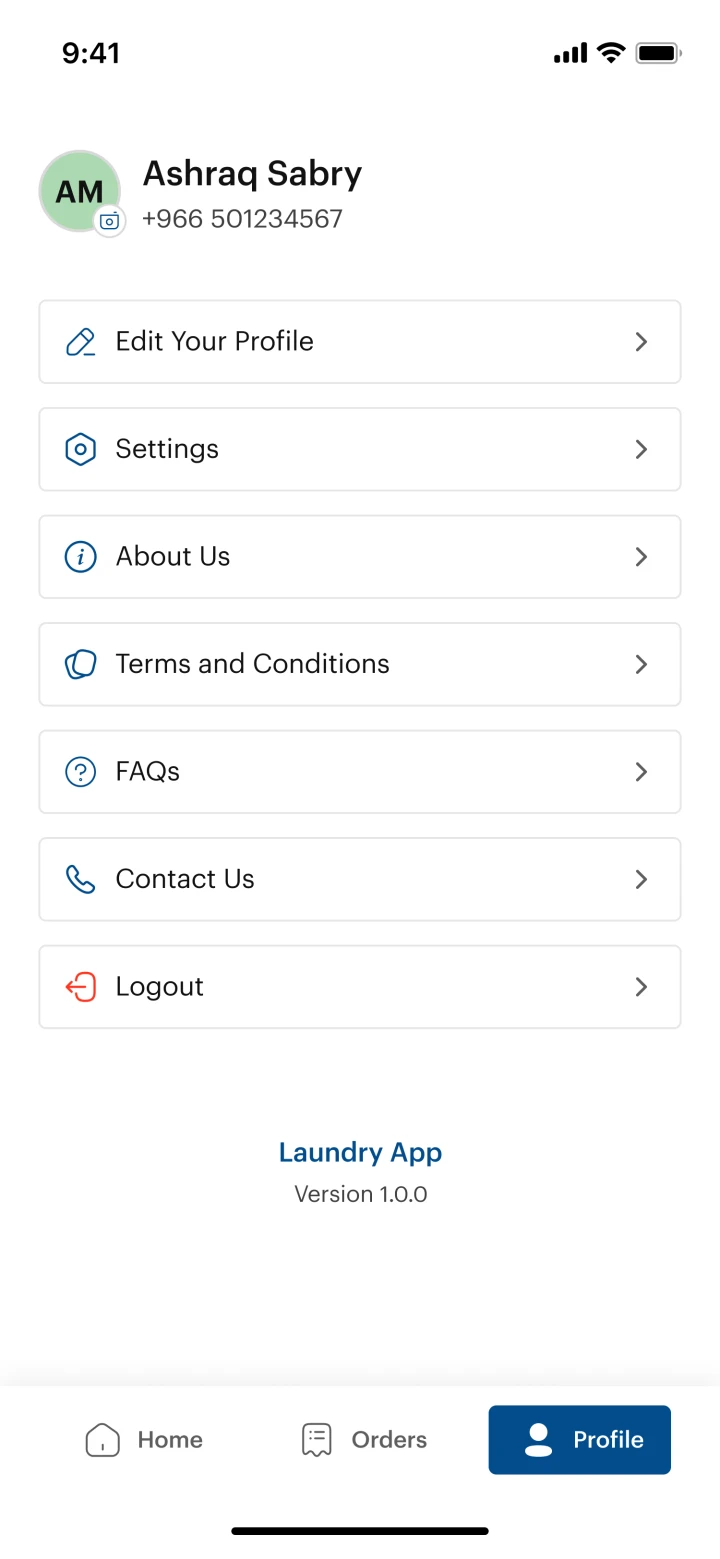Click the question mark FAQs icon
The width and height of the screenshot is (720, 1559).
(x=80, y=772)
